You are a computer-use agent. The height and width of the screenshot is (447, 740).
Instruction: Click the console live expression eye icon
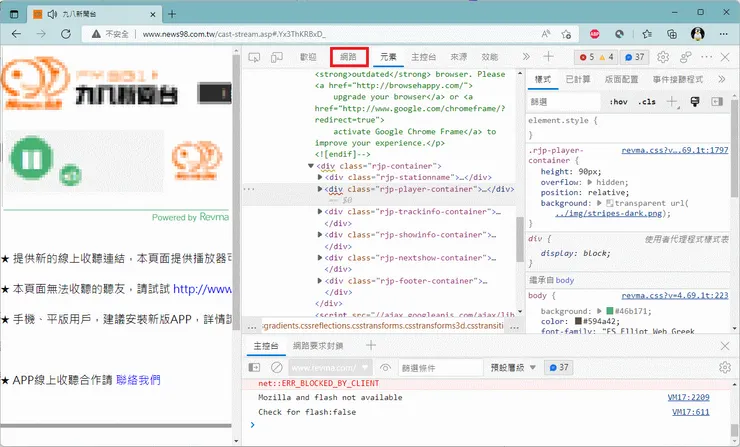[383, 368]
